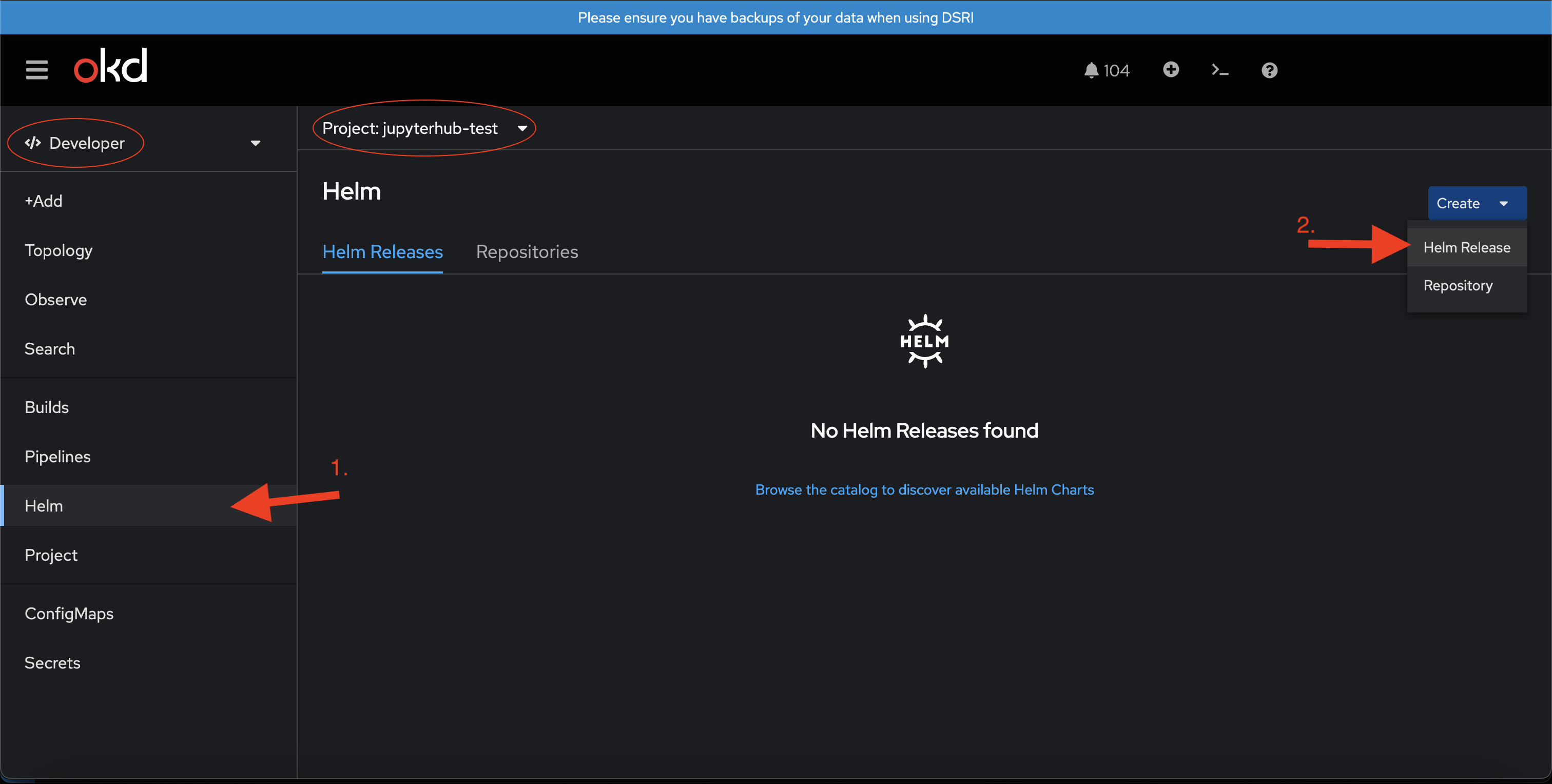Choose Repository from Create menu
The width and height of the screenshot is (1552, 784).
1466,285
